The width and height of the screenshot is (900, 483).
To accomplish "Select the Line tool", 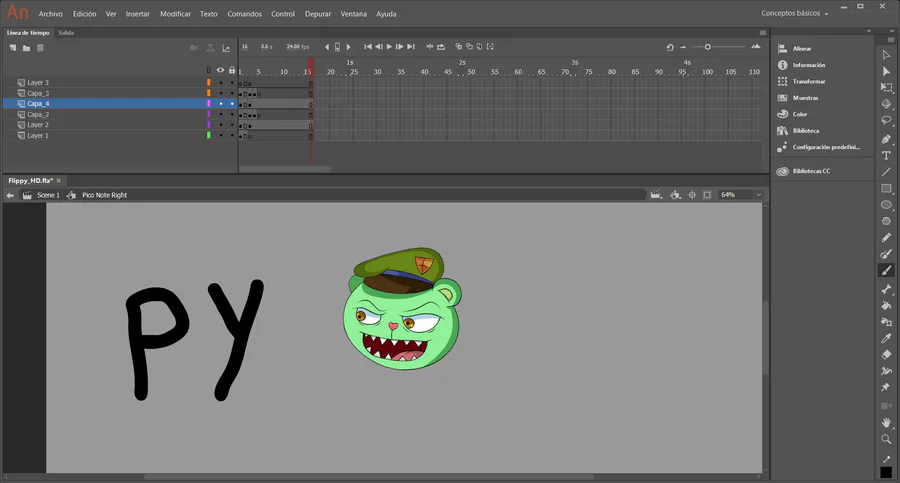I will pyautogui.click(x=886, y=172).
